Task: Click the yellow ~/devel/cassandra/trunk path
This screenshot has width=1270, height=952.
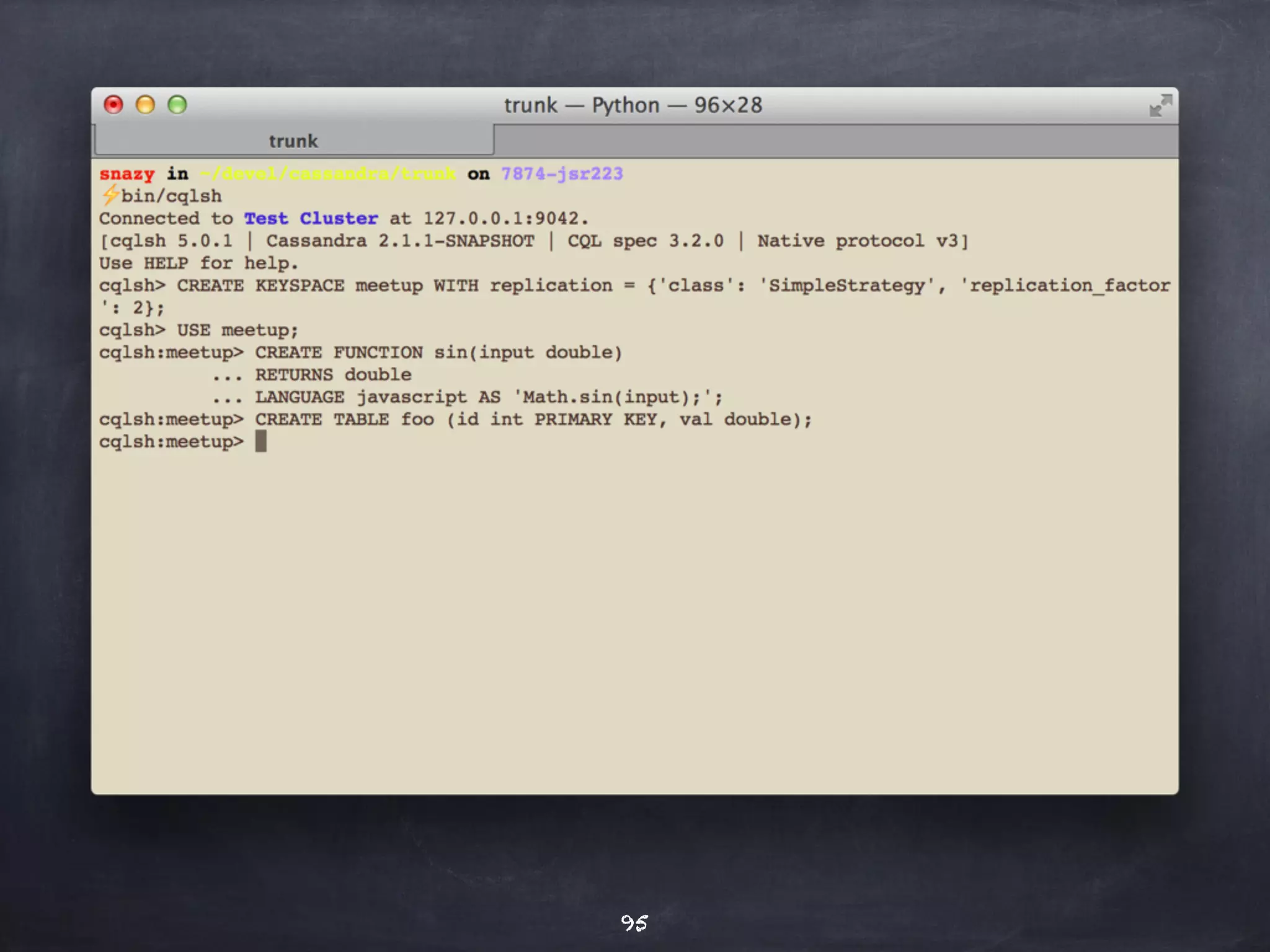Action: [x=328, y=174]
